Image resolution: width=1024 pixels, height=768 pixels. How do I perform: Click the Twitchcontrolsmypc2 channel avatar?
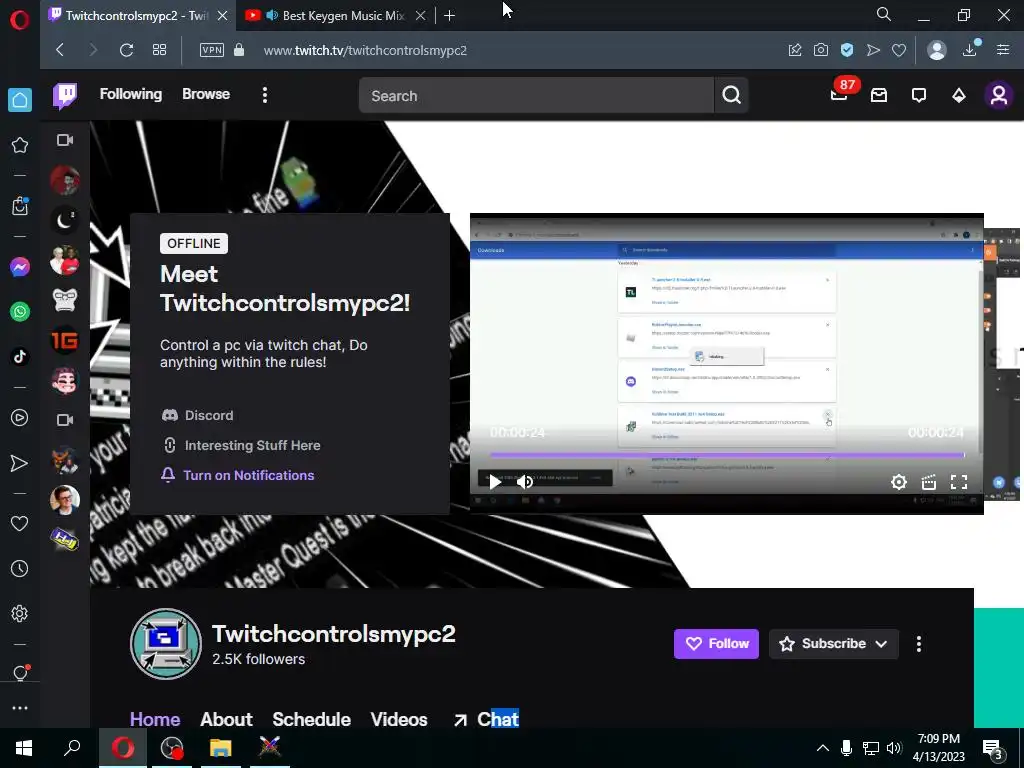[166, 644]
